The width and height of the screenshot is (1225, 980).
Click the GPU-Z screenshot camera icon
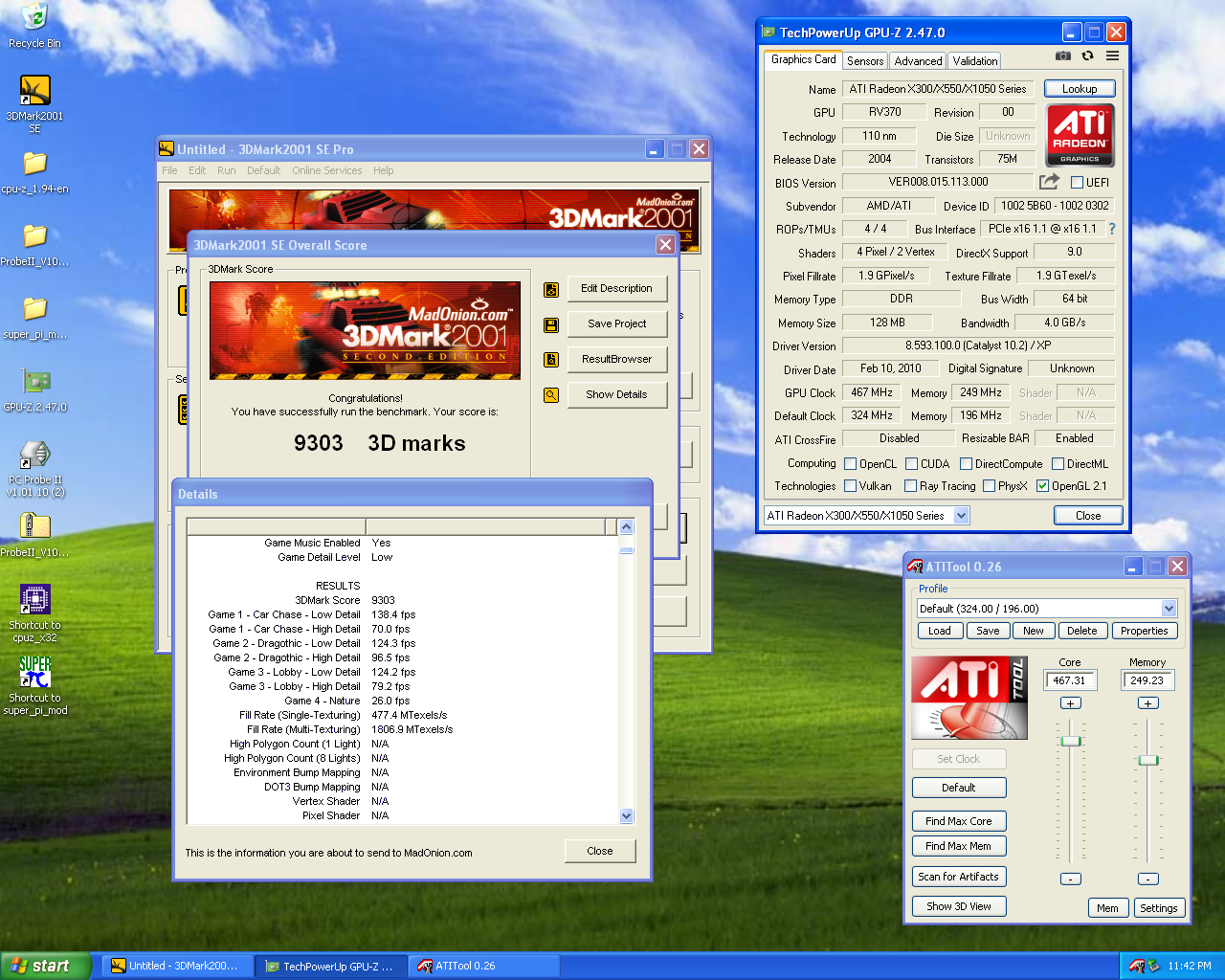click(1063, 56)
